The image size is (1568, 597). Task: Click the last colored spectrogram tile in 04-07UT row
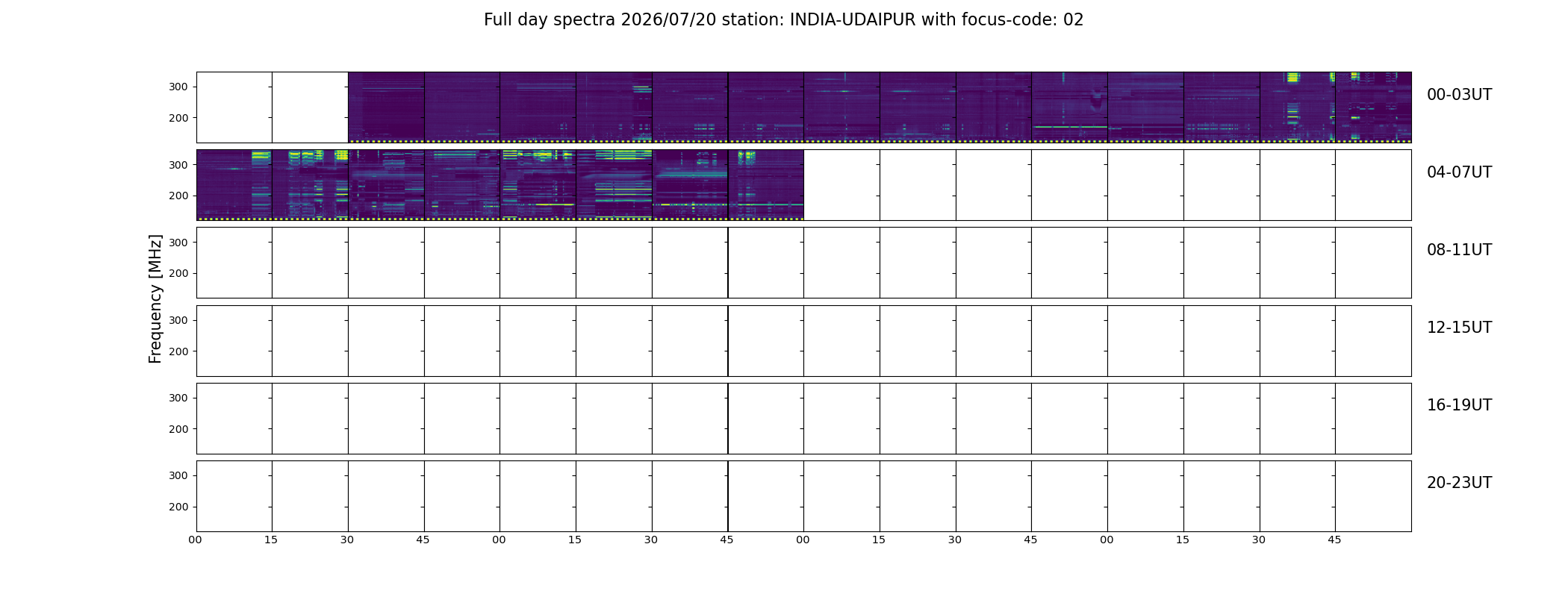point(766,185)
